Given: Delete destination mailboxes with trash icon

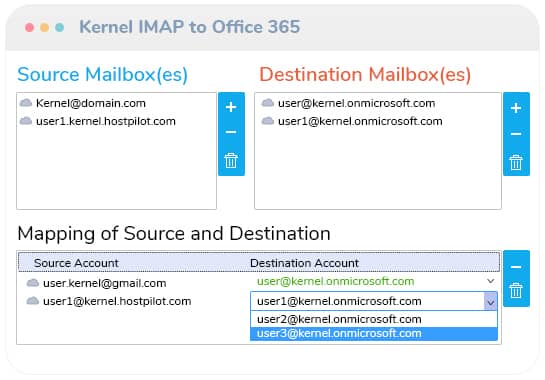Looking at the screenshot, I should click(x=516, y=162).
